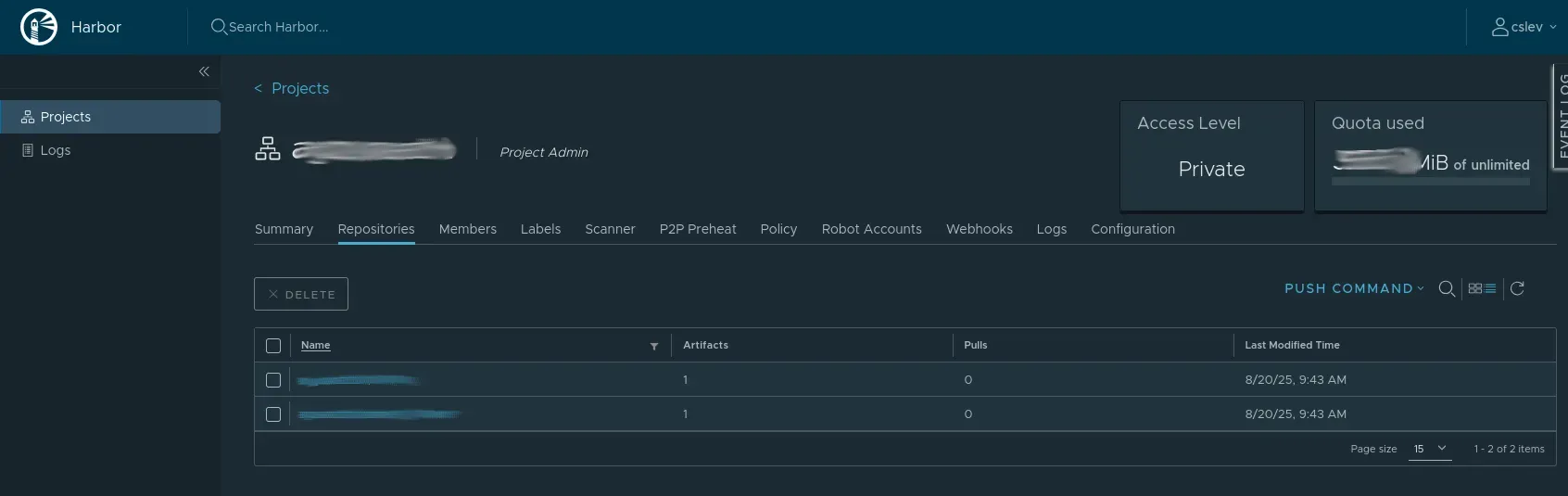The height and width of the screenshot is (496, 1568).
Task: Click the project hierarchy icon
Action: [268, 148]
